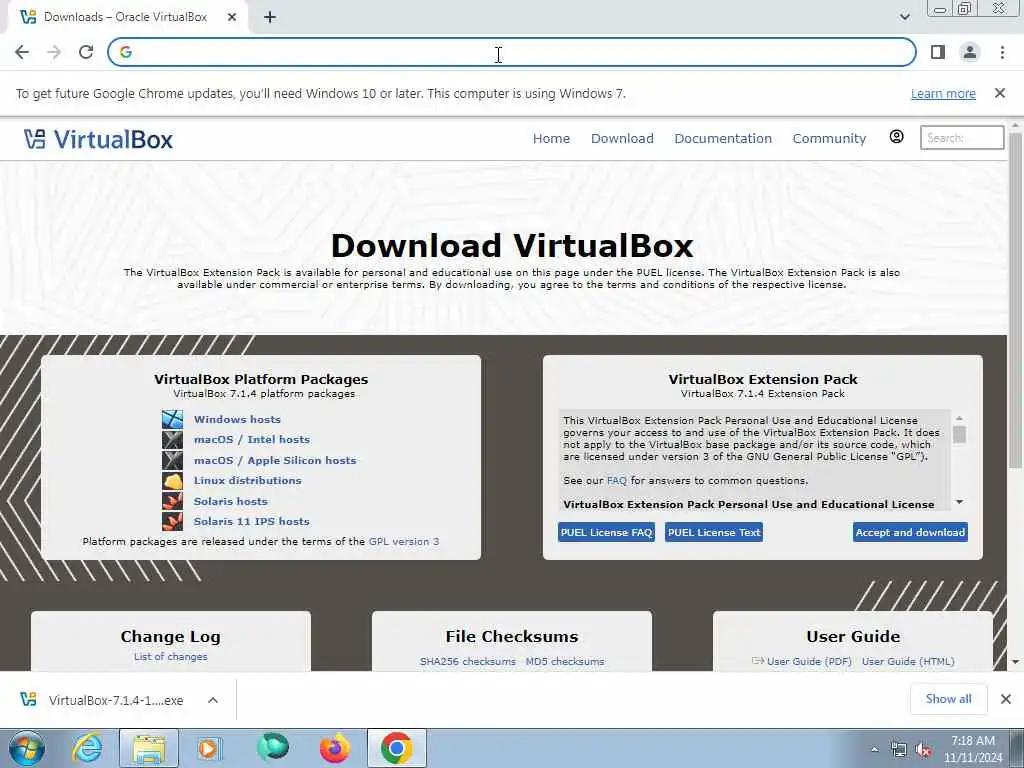Image resolution: width=1024 pixels, height=768 pixels.
Task: Open Download navigation item
Action: tap(622, 138)
